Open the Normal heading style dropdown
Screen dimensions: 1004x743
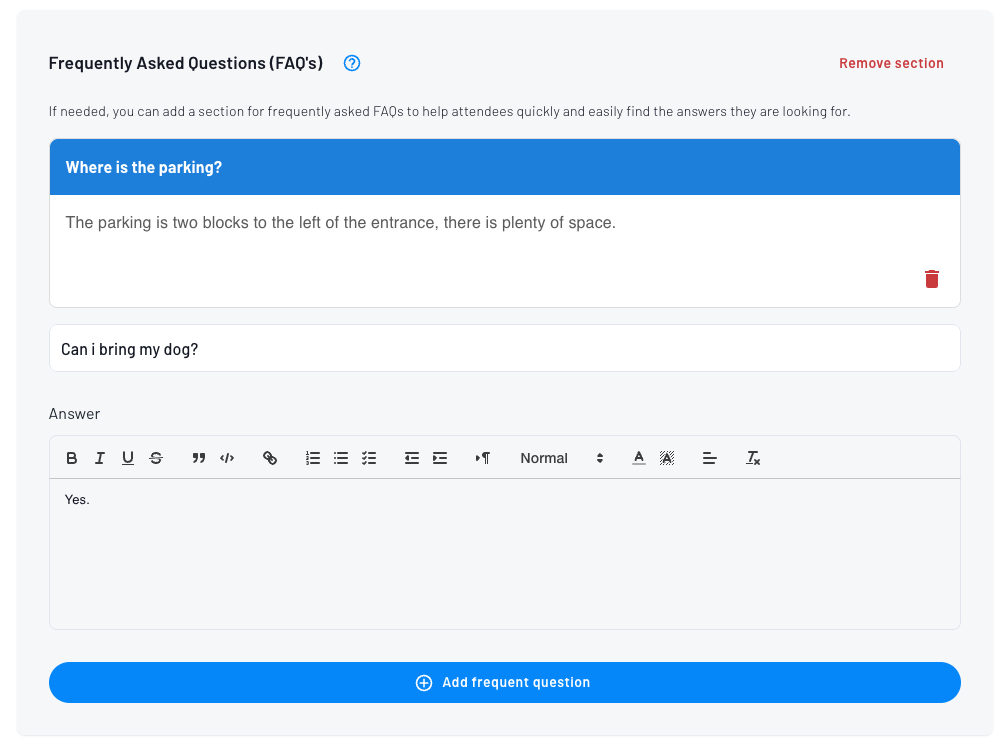coord(561,458)
